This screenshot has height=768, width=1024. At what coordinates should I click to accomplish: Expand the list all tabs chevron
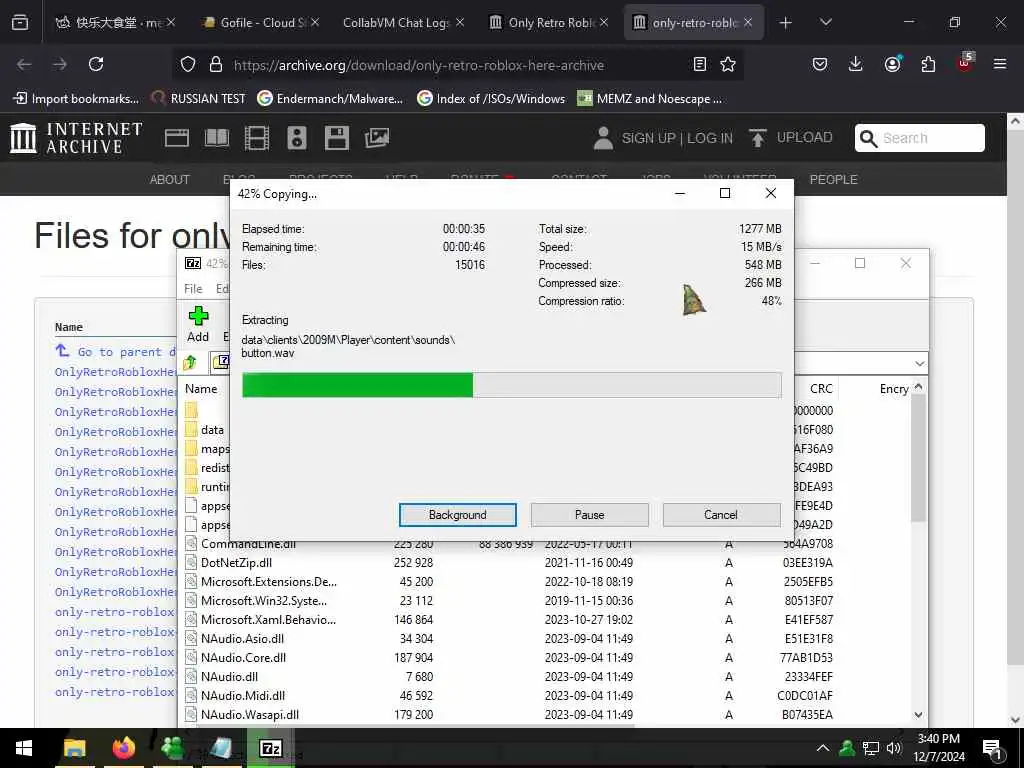pyautogui.click(x=825, y=22)
